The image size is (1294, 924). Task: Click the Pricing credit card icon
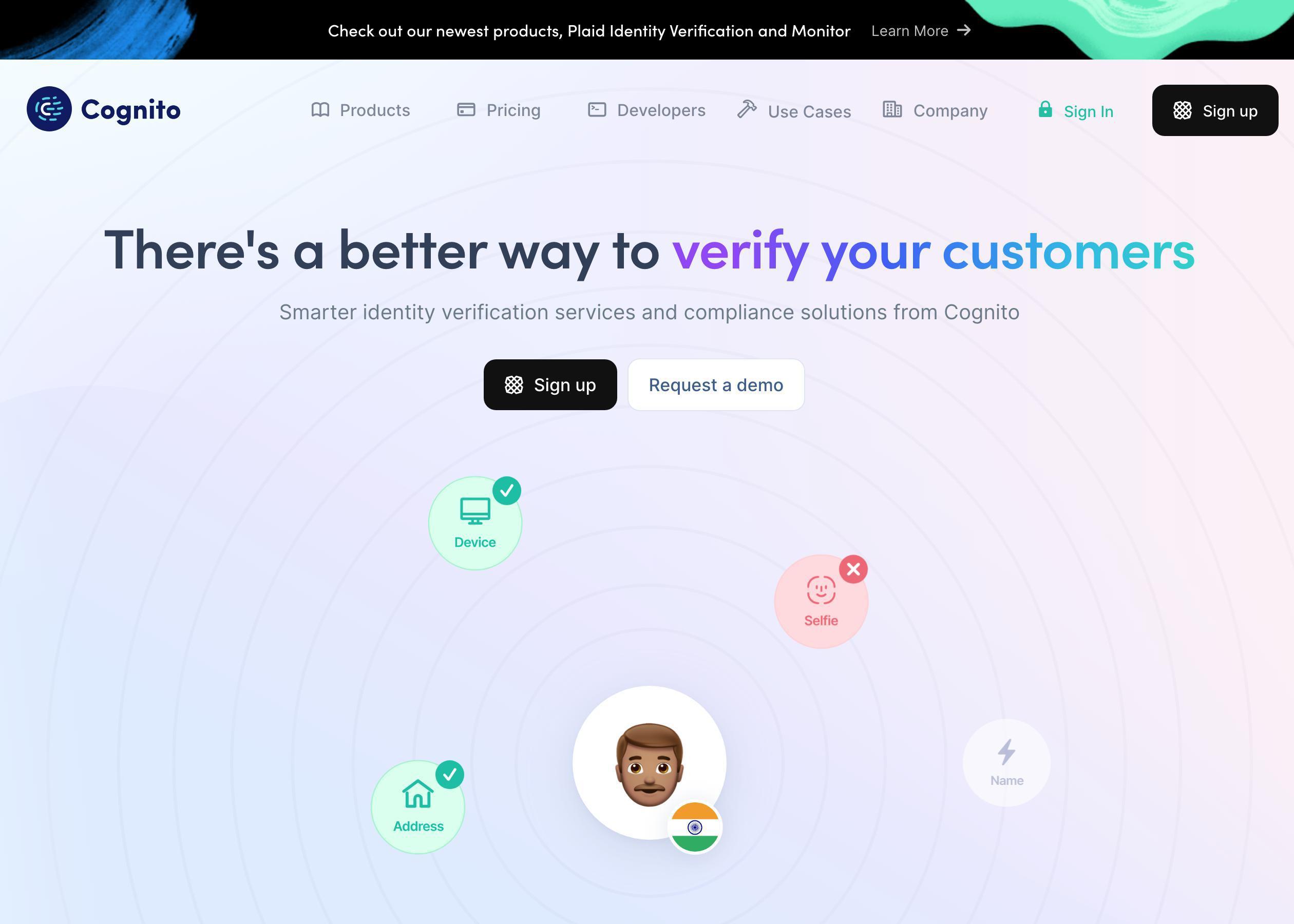(x=465, y=109)
